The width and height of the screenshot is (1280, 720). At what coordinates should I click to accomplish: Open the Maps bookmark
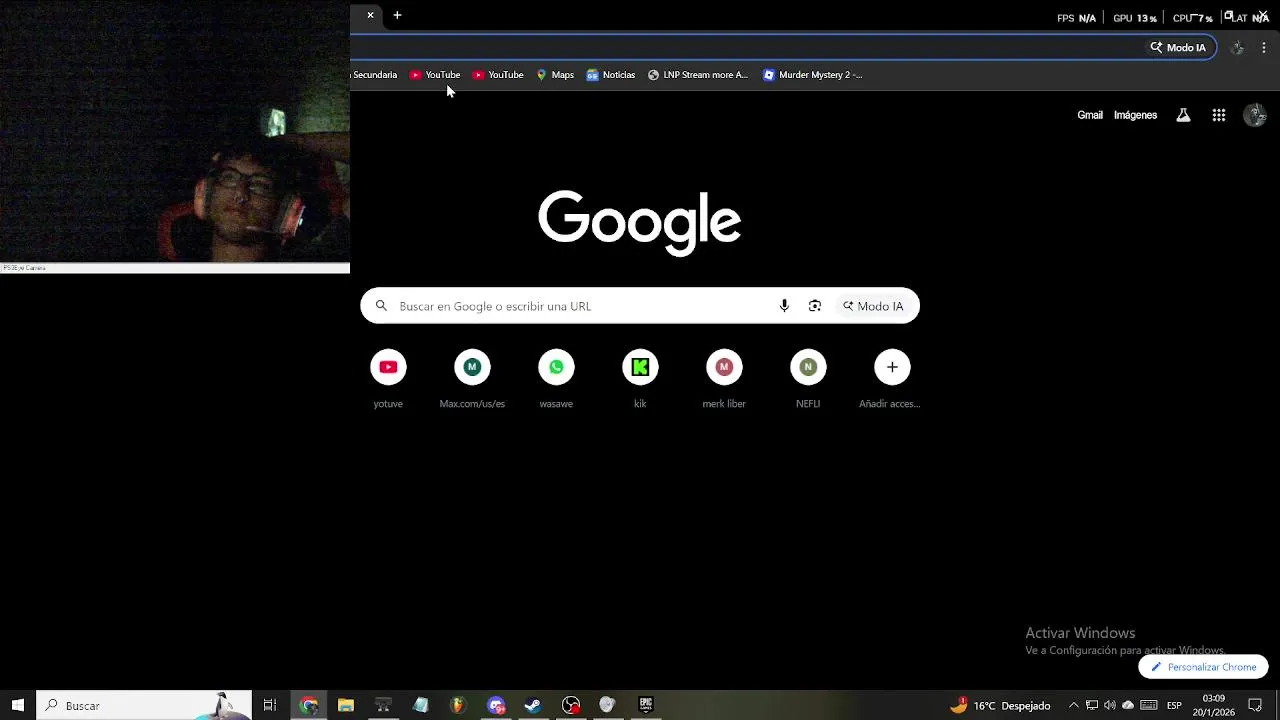(555, 75)
